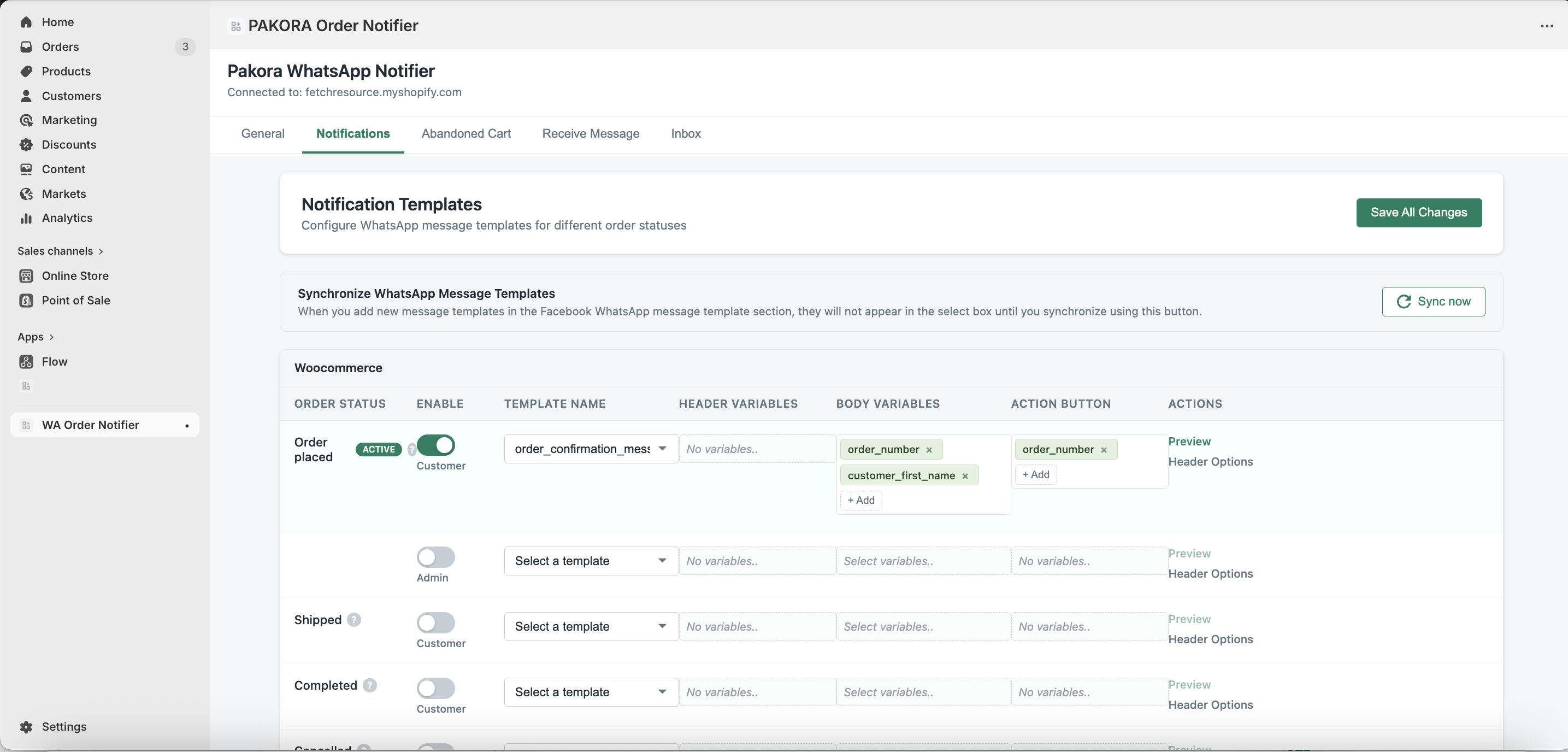Add a body variable to Order placed
Screen dimensions: 1568x752
pos(860,501)
